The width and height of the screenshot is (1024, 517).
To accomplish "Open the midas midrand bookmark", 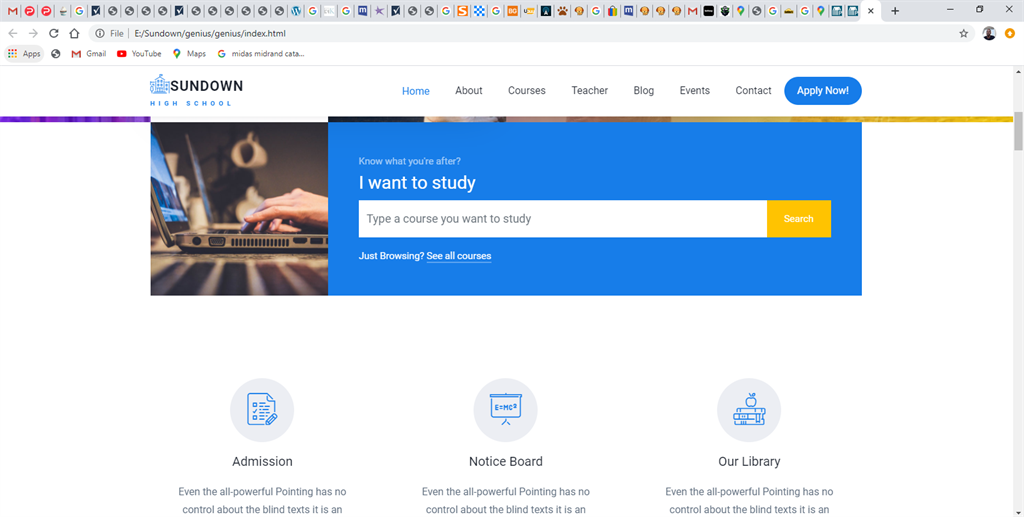I will click(x=261, y=54).
